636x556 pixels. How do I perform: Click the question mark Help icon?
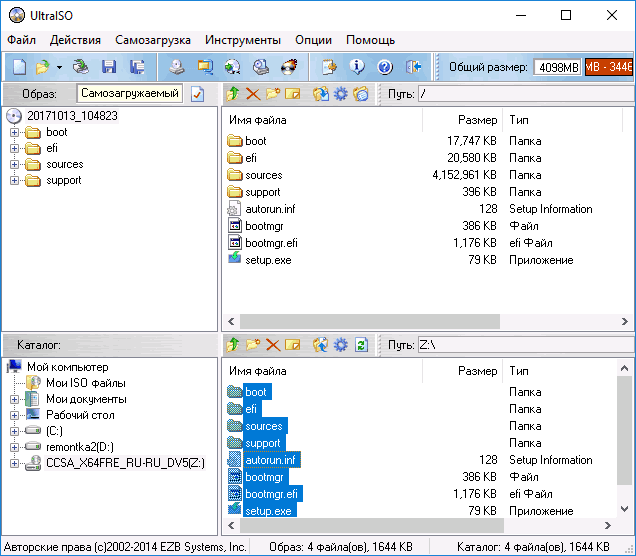click(385, 67)
